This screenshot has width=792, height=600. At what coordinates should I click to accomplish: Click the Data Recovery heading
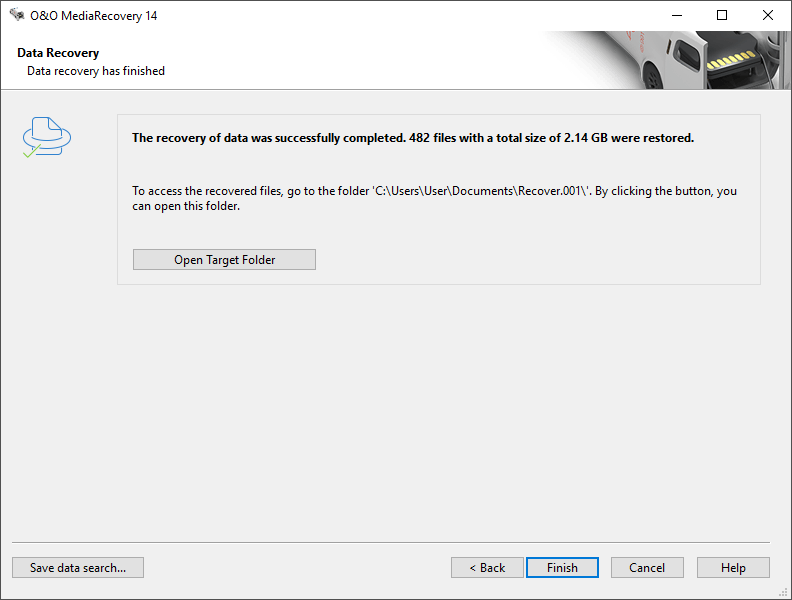[58, 53]
